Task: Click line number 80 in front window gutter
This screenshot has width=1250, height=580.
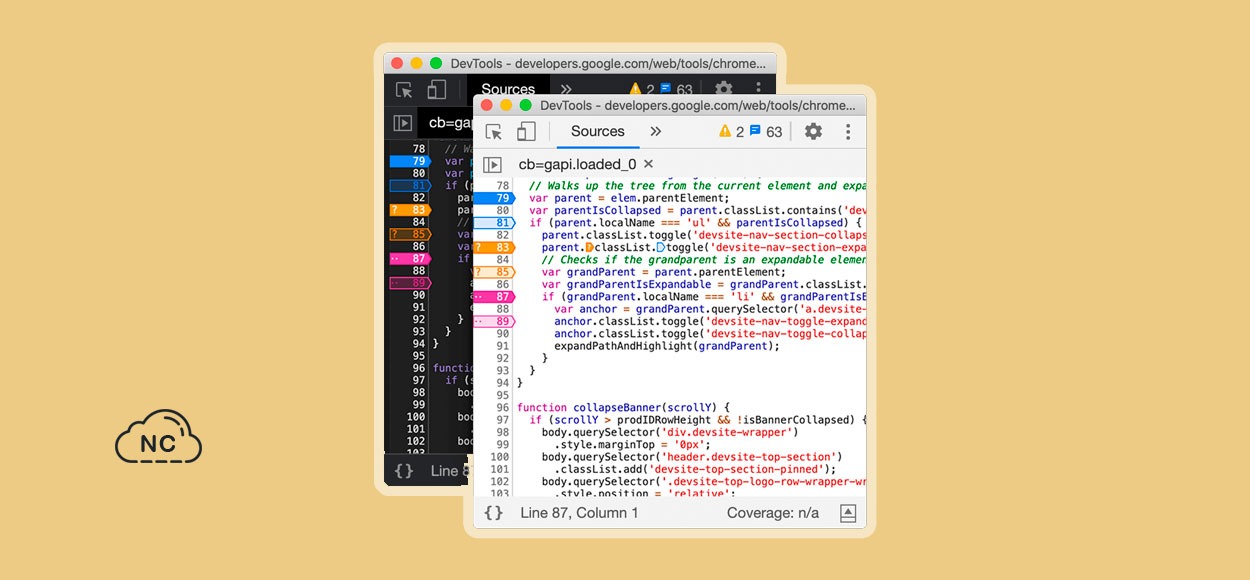Action: pos(503,210)
